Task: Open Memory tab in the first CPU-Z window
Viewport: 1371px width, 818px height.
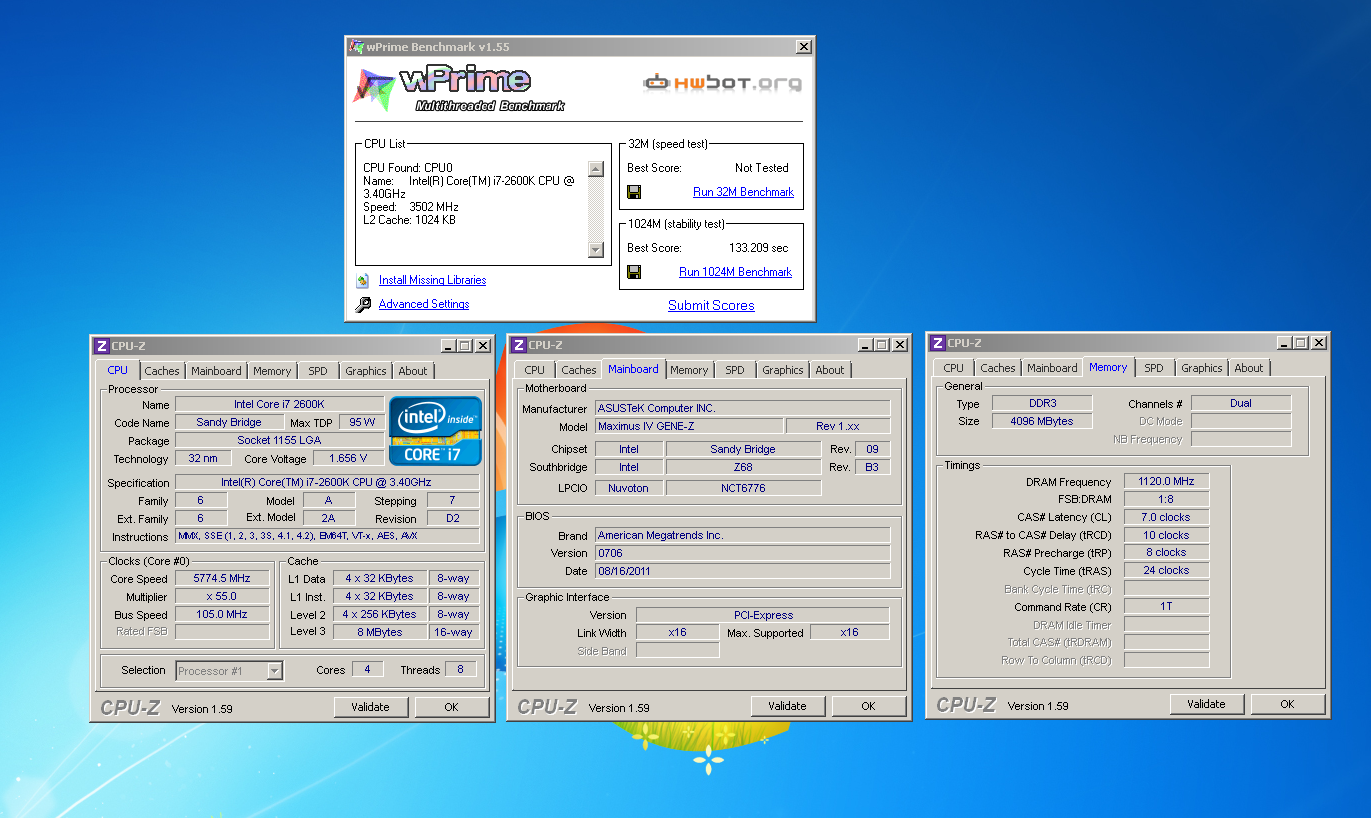Action: (x=272, y=371)
